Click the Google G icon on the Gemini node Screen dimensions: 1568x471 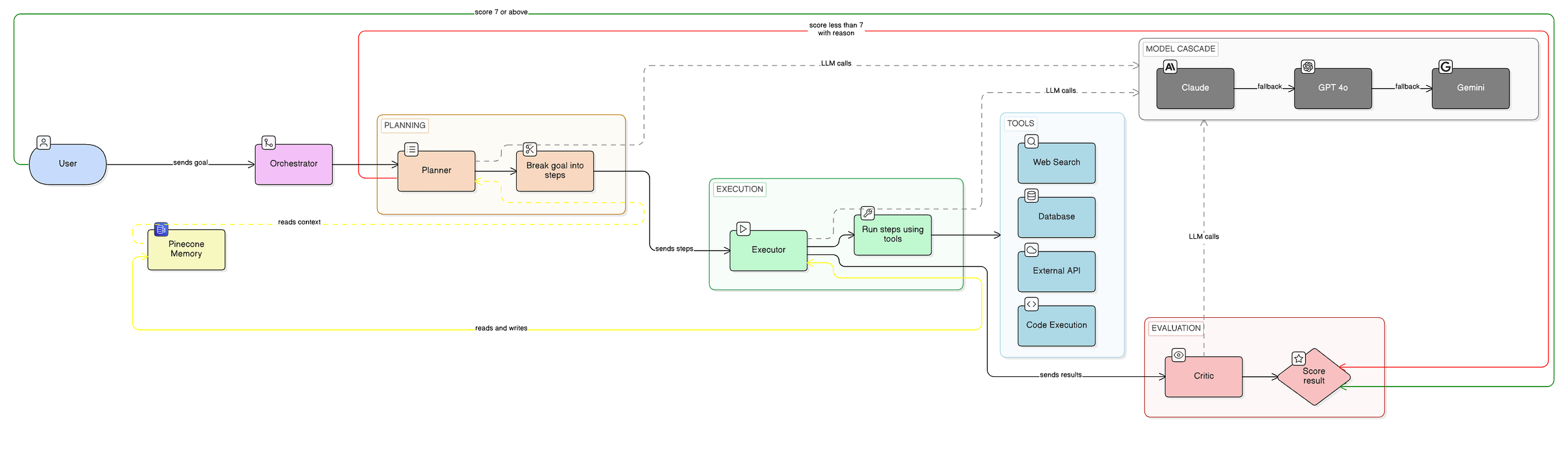pyautogui.click(x=1446, y=67)
